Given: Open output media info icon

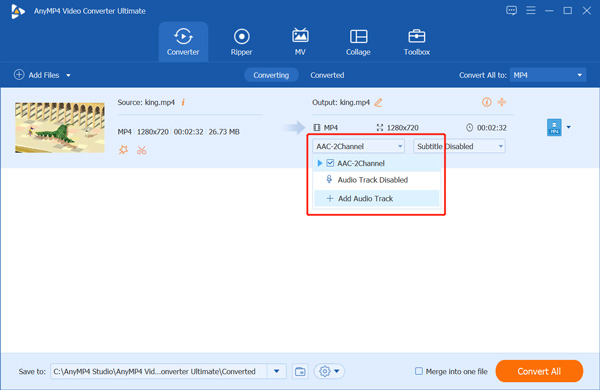Looking at the screenshot, I should (x=486, y=102).
